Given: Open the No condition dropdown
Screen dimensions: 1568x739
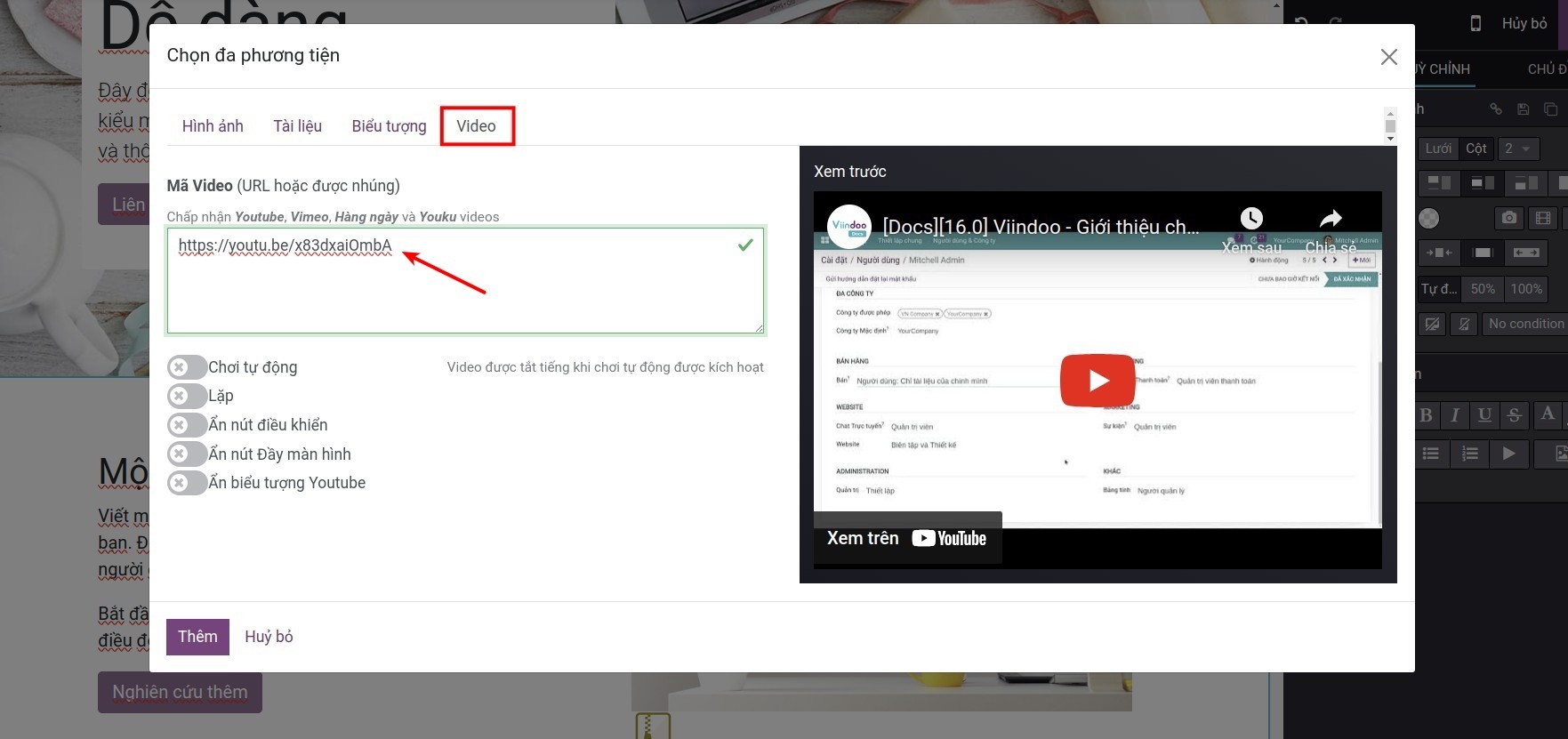Looking at the screenshot, I should coord(1525,325).
